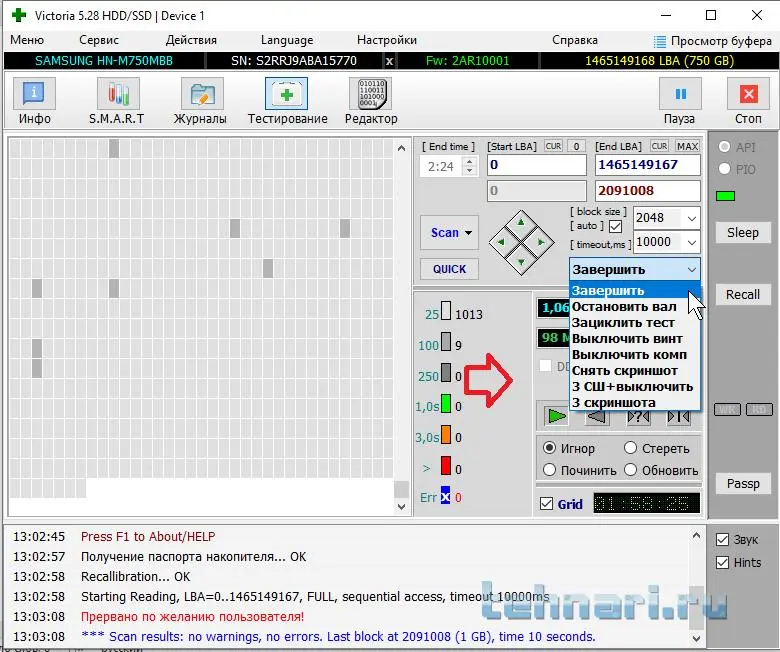The width and height of the screenshot is (780, 652).
Task: Open the block size 2048 dropdown
Action: (691, 218)
